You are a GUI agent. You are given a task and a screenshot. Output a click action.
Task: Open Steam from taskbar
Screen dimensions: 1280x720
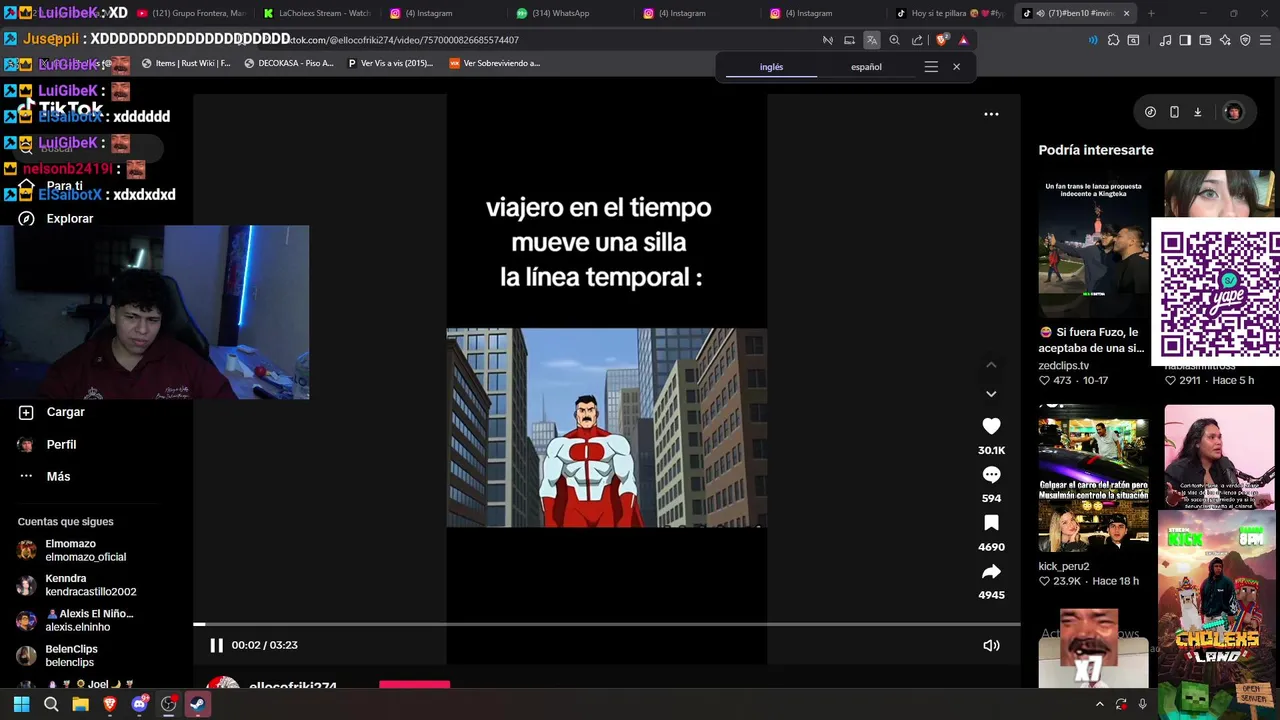coord(197,704)
